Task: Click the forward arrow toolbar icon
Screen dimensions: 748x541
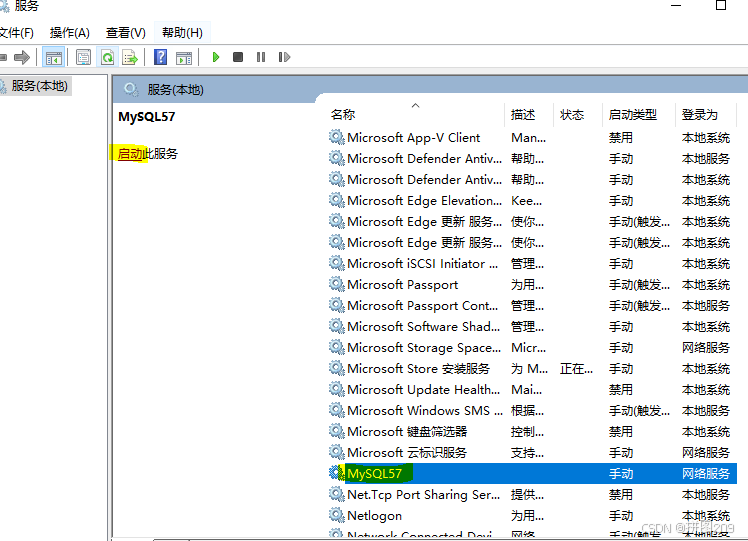Action: coord(22,58)
